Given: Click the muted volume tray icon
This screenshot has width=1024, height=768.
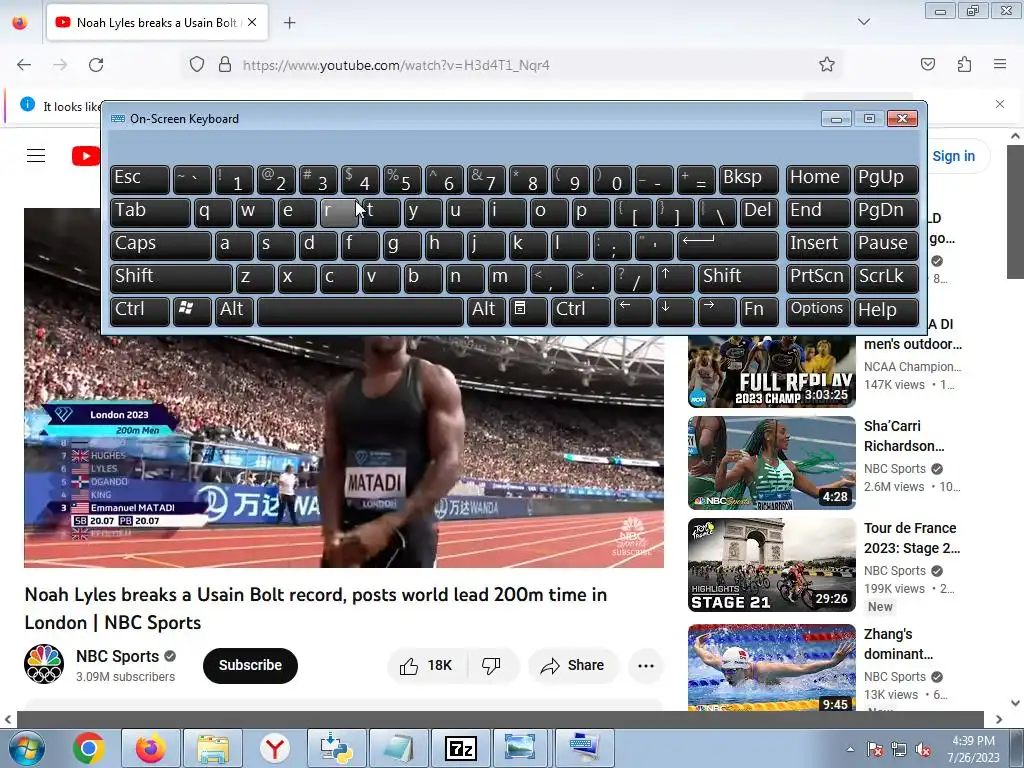Looking at the screenshot, I should 923,749.
